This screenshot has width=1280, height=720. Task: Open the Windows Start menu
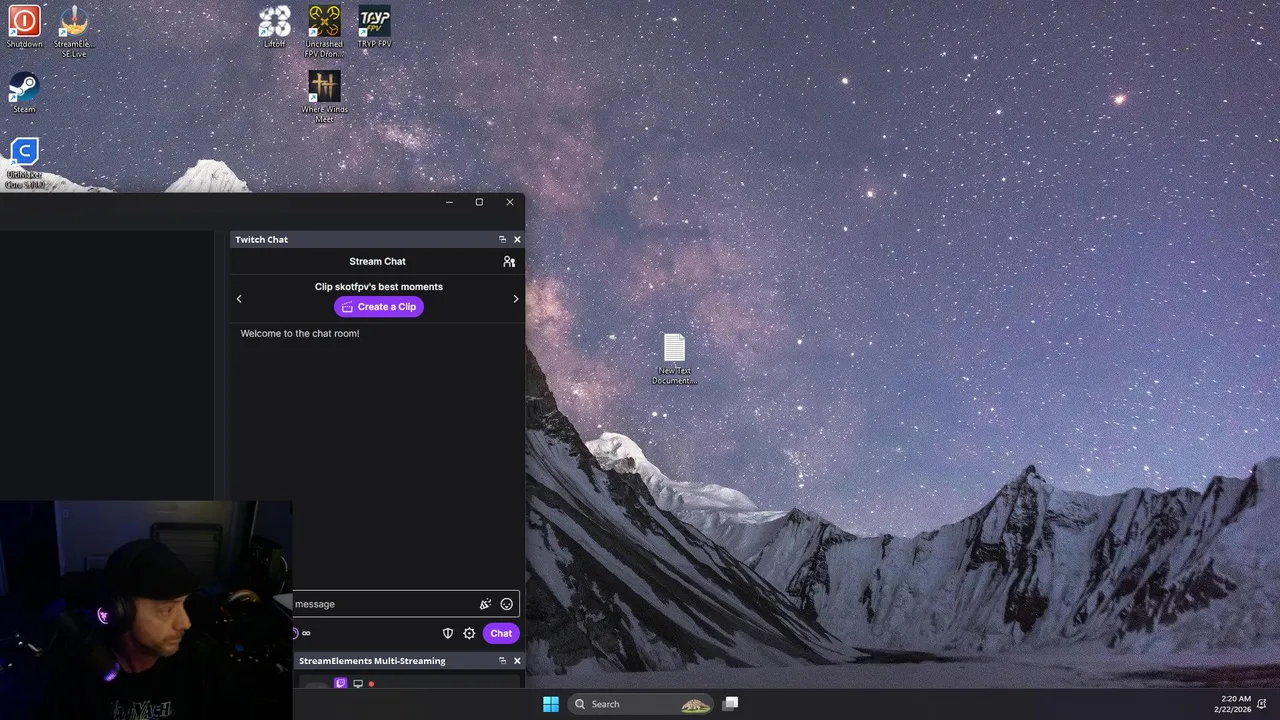(551, 704)
